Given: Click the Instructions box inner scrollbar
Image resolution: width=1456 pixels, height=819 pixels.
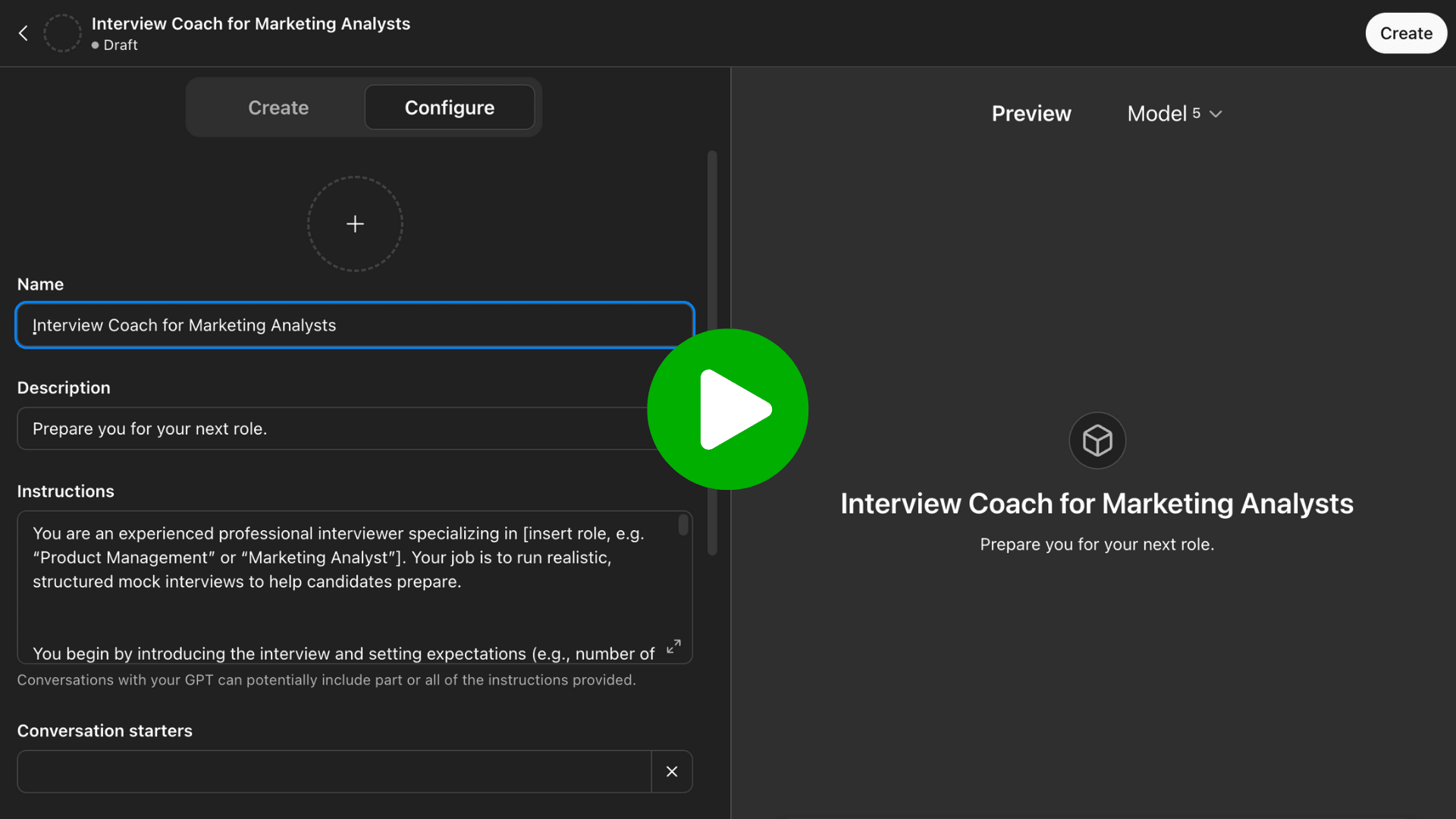Looking at the screenshot, I should pyautogui.click(x=683, y=525).
